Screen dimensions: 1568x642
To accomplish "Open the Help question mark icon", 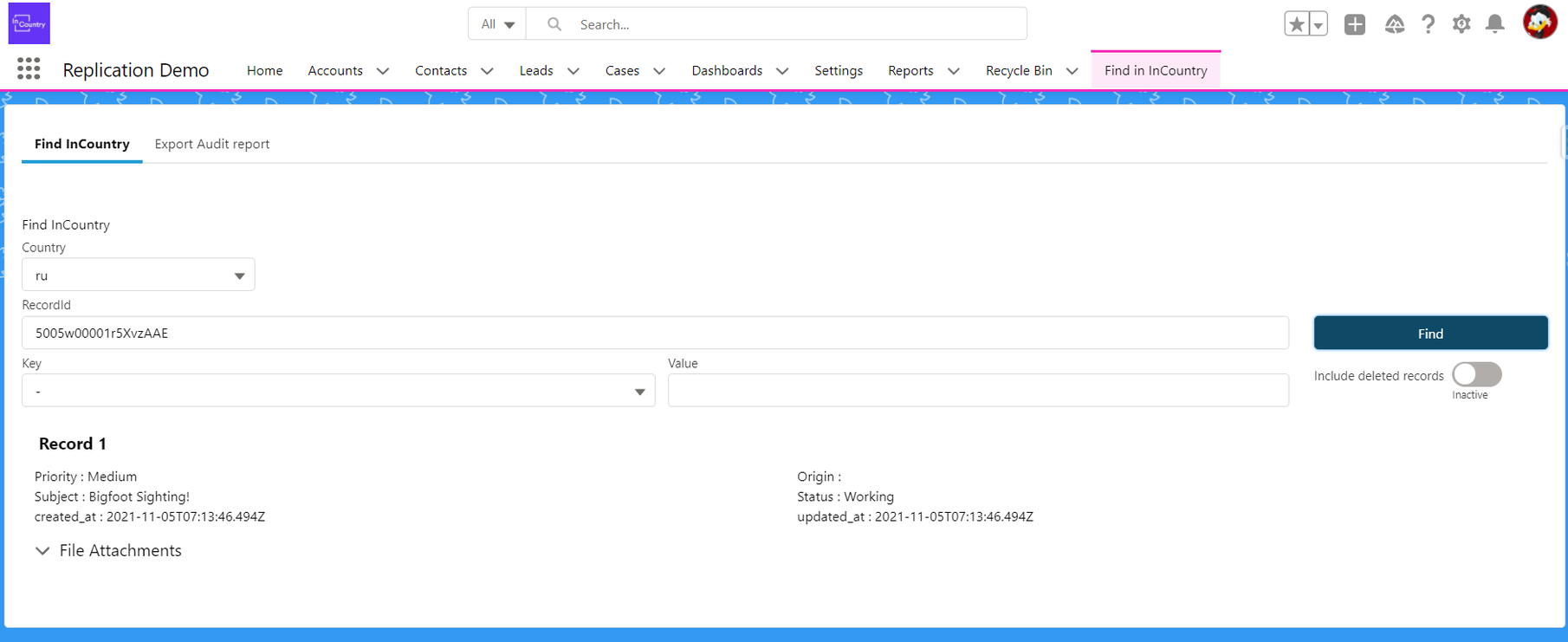I will pos(1428,24).
